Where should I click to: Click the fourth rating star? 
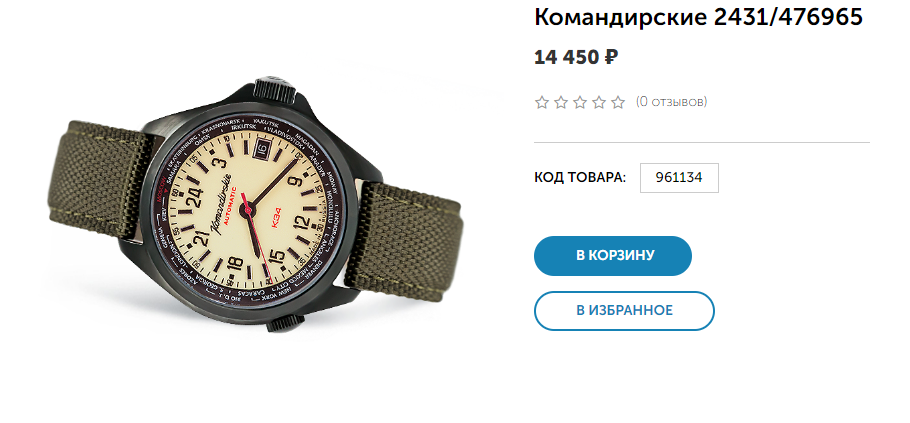coord(599,103)
